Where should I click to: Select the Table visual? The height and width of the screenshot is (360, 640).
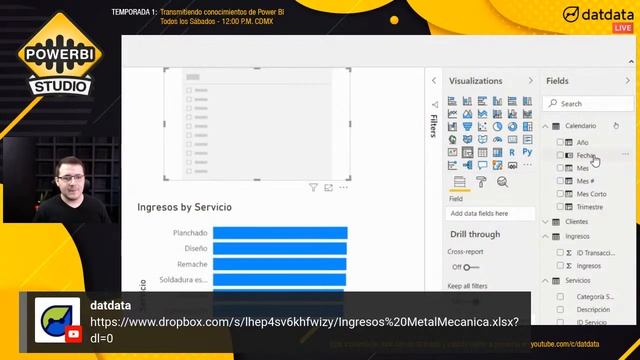482,152
